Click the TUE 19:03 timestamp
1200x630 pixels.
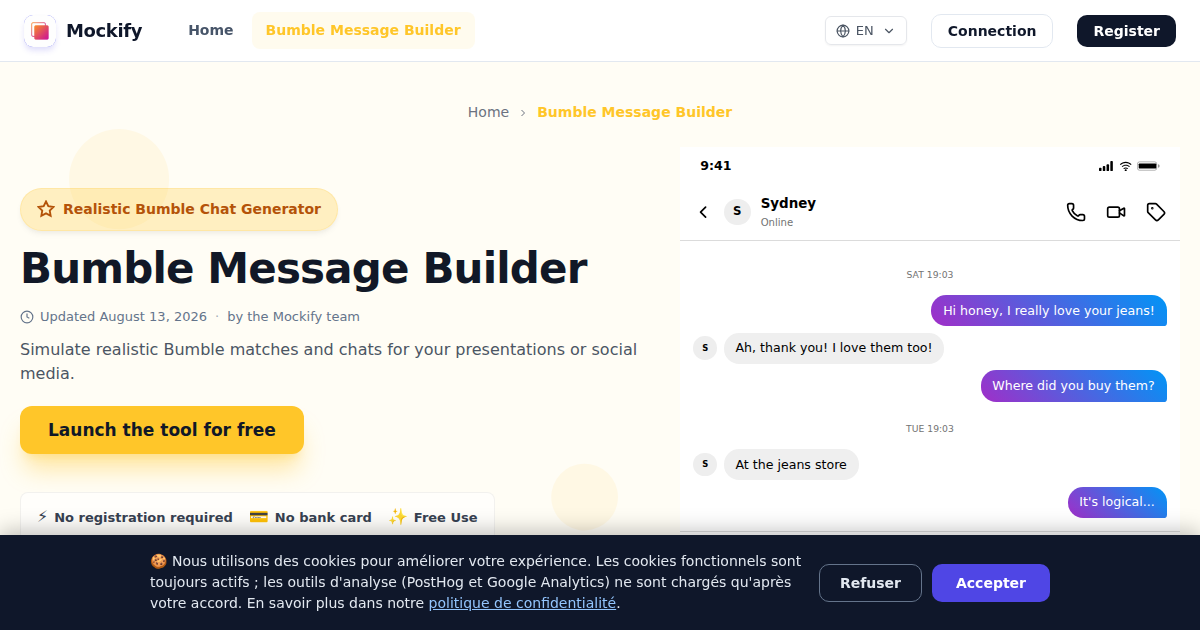[930, 429]
